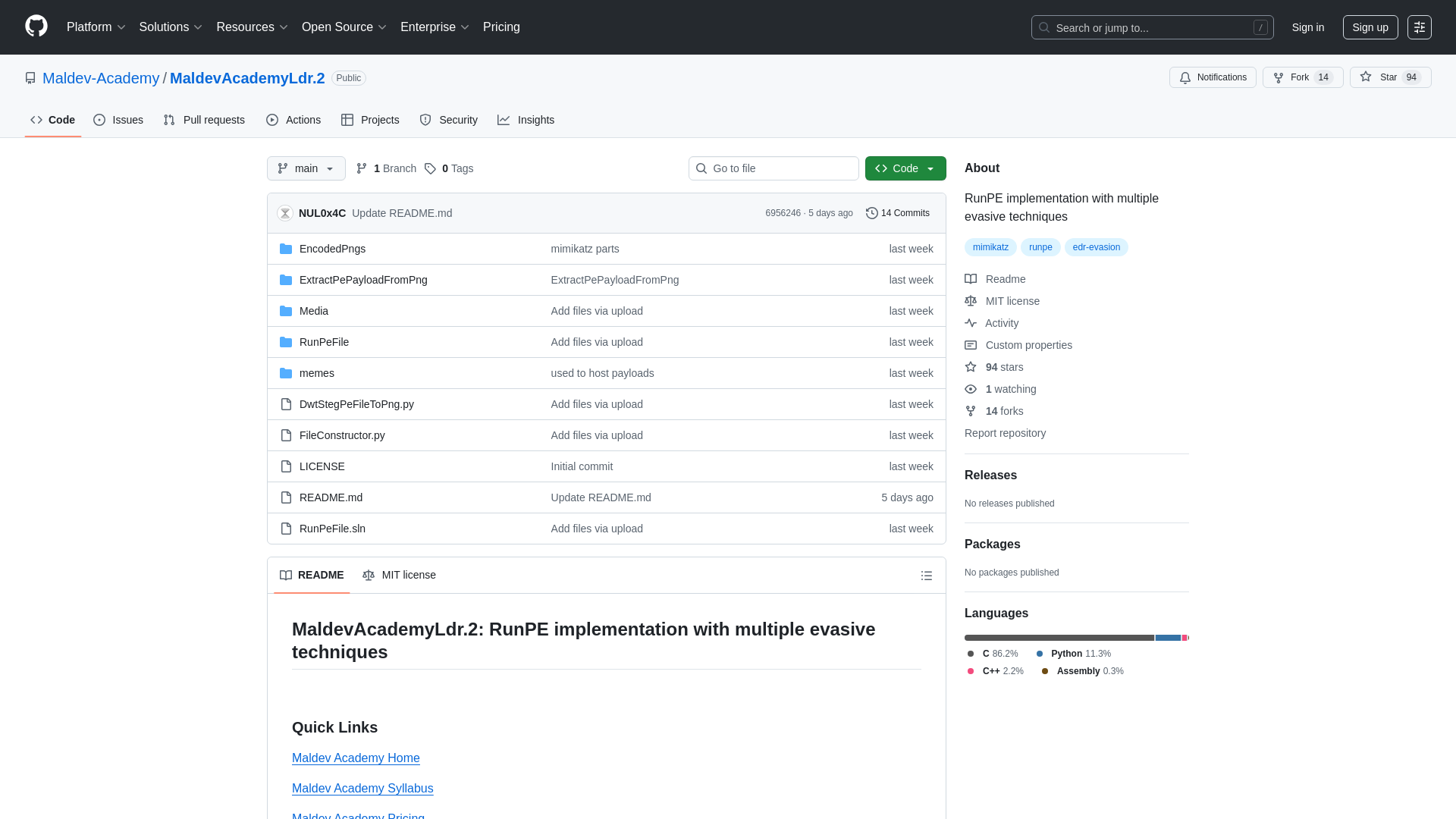Image resolution: width=1456 pixels, height=819 pixels.
Task: Expand the Open Source menu chevron
Action: pyautogui.click(x=383, y=27)
